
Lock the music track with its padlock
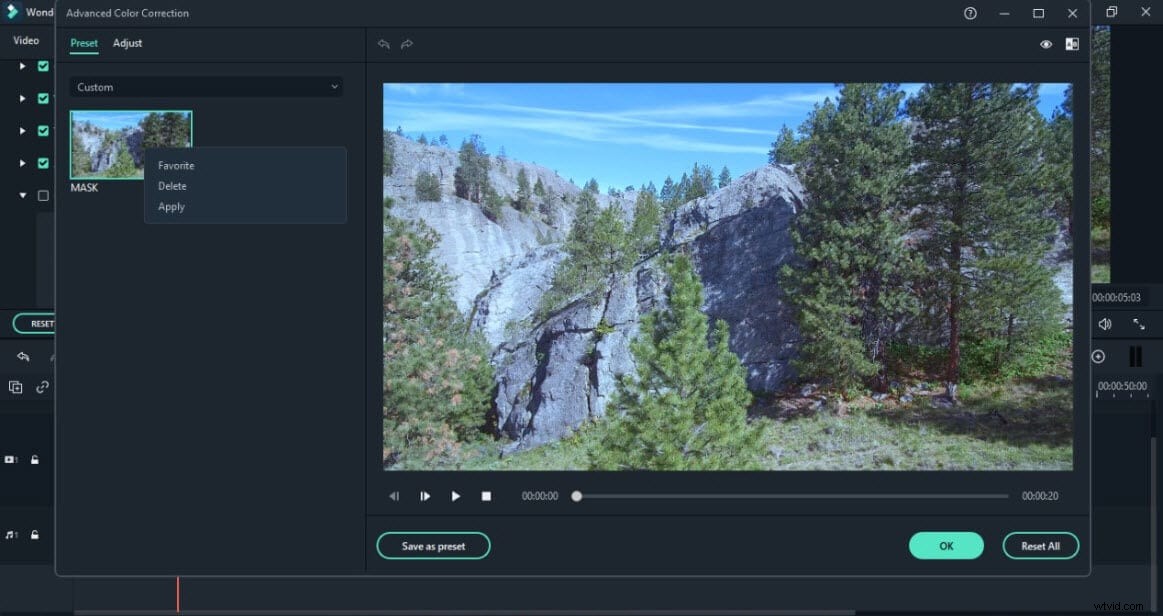coord(35,535)
